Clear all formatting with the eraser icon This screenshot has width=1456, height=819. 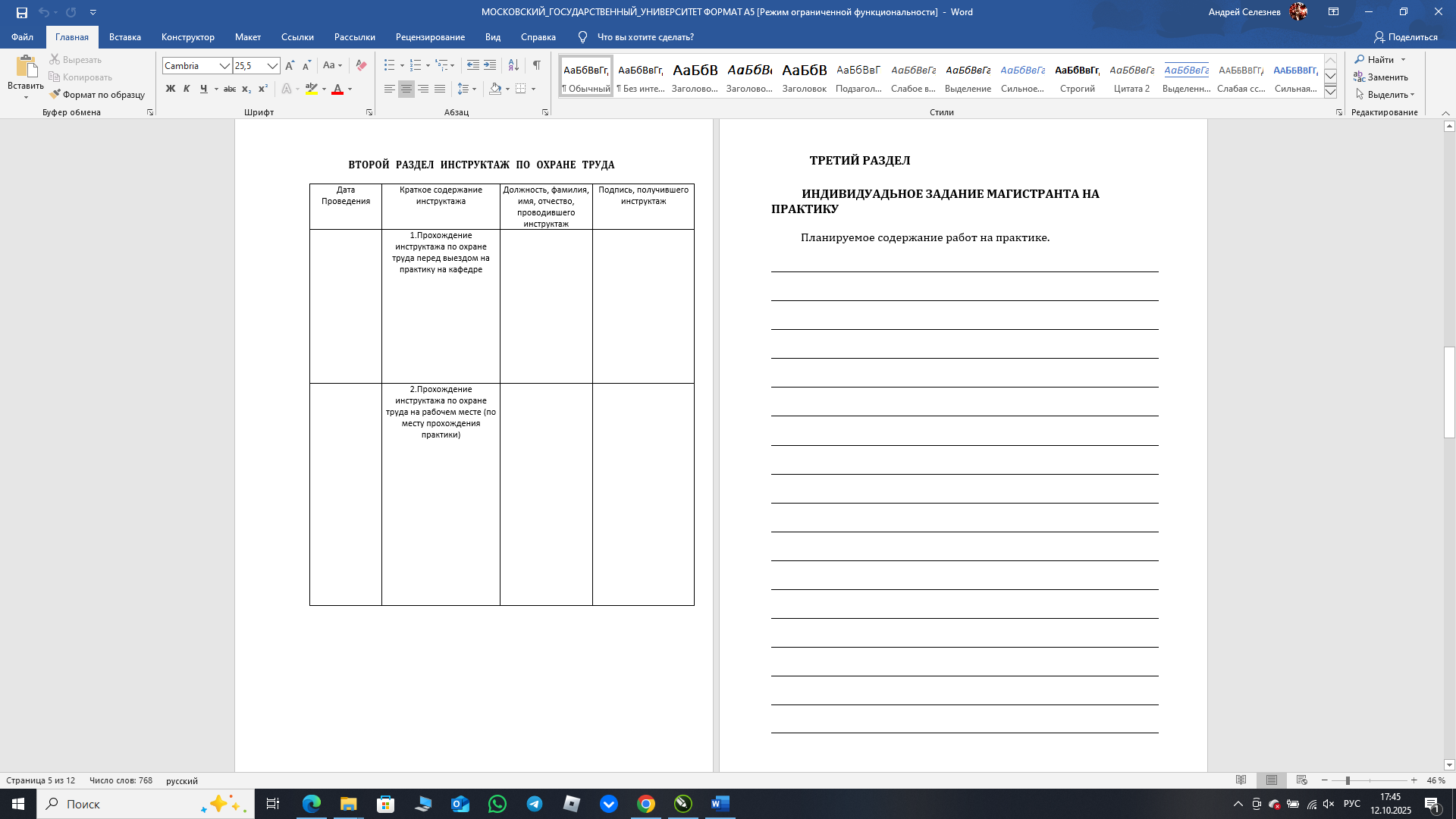(x=361, y=66)
